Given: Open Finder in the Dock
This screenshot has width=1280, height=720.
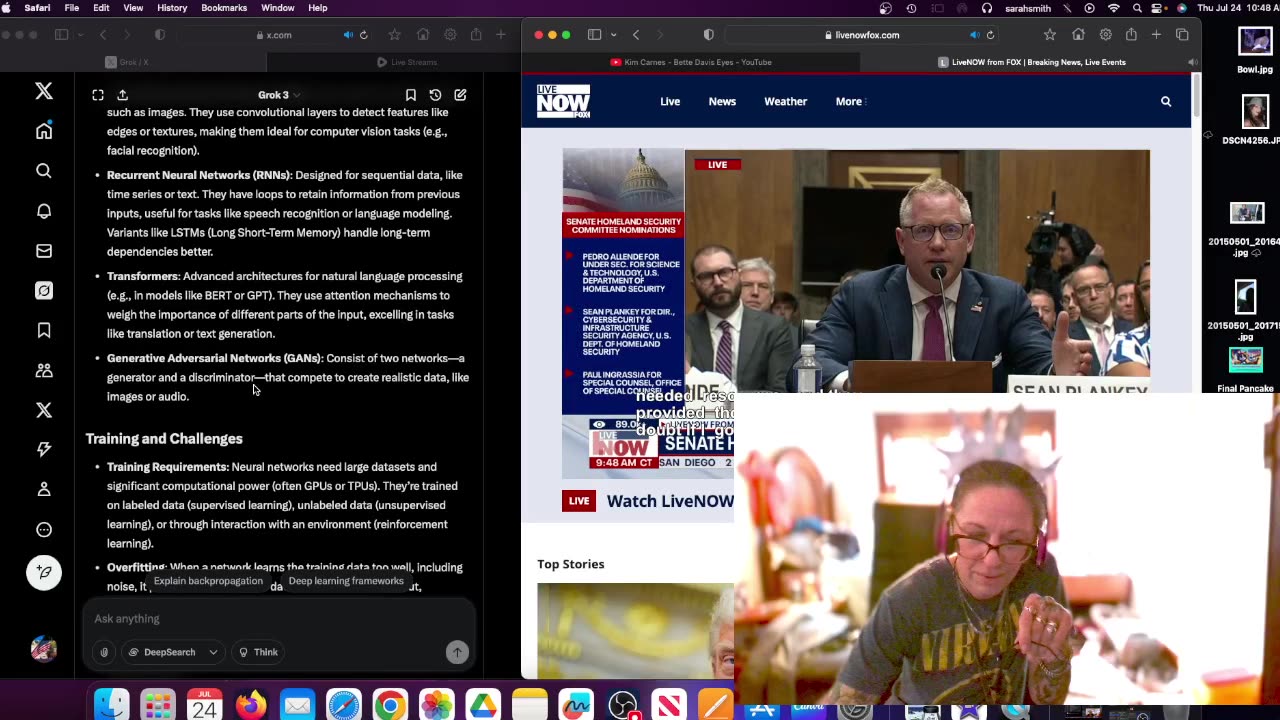Looking at the screenshot, I should (x=111, y=705).
